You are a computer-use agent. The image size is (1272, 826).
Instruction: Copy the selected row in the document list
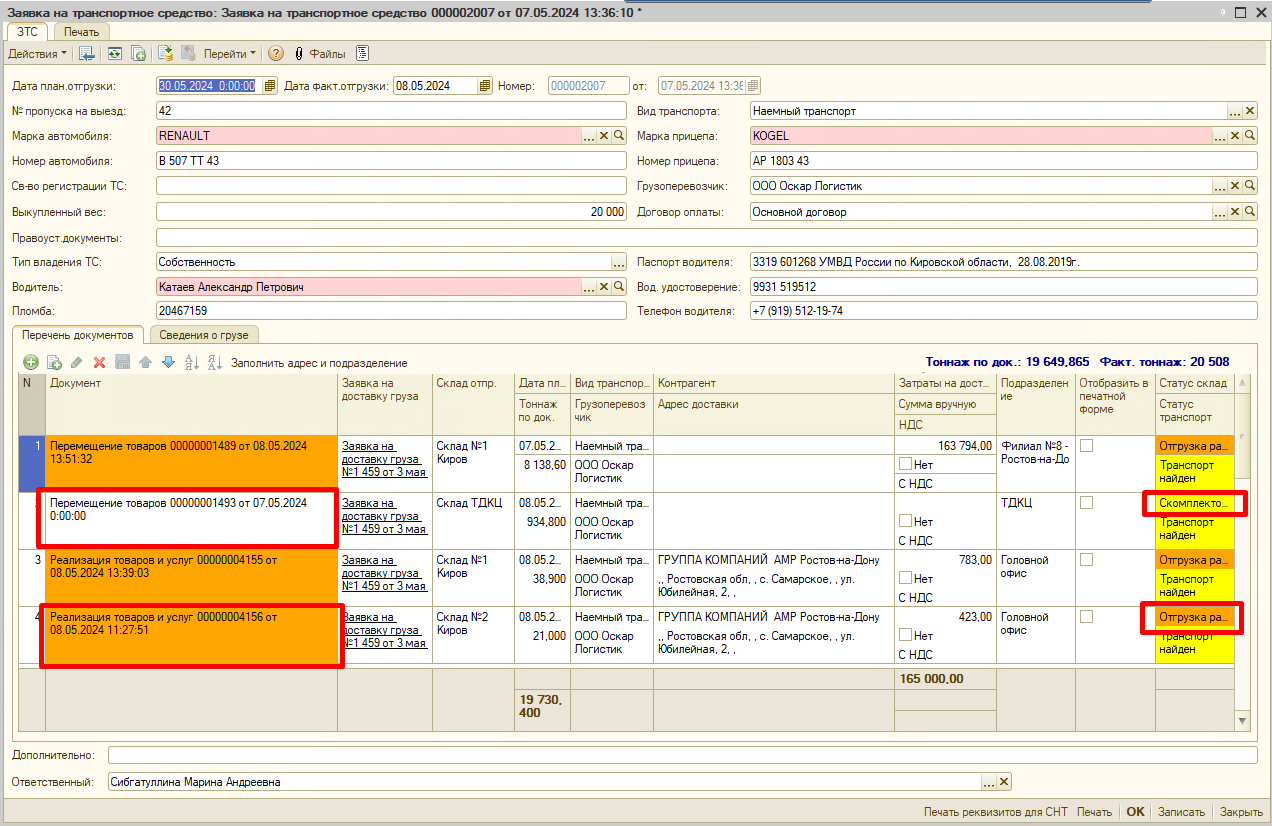pos(54,363)
